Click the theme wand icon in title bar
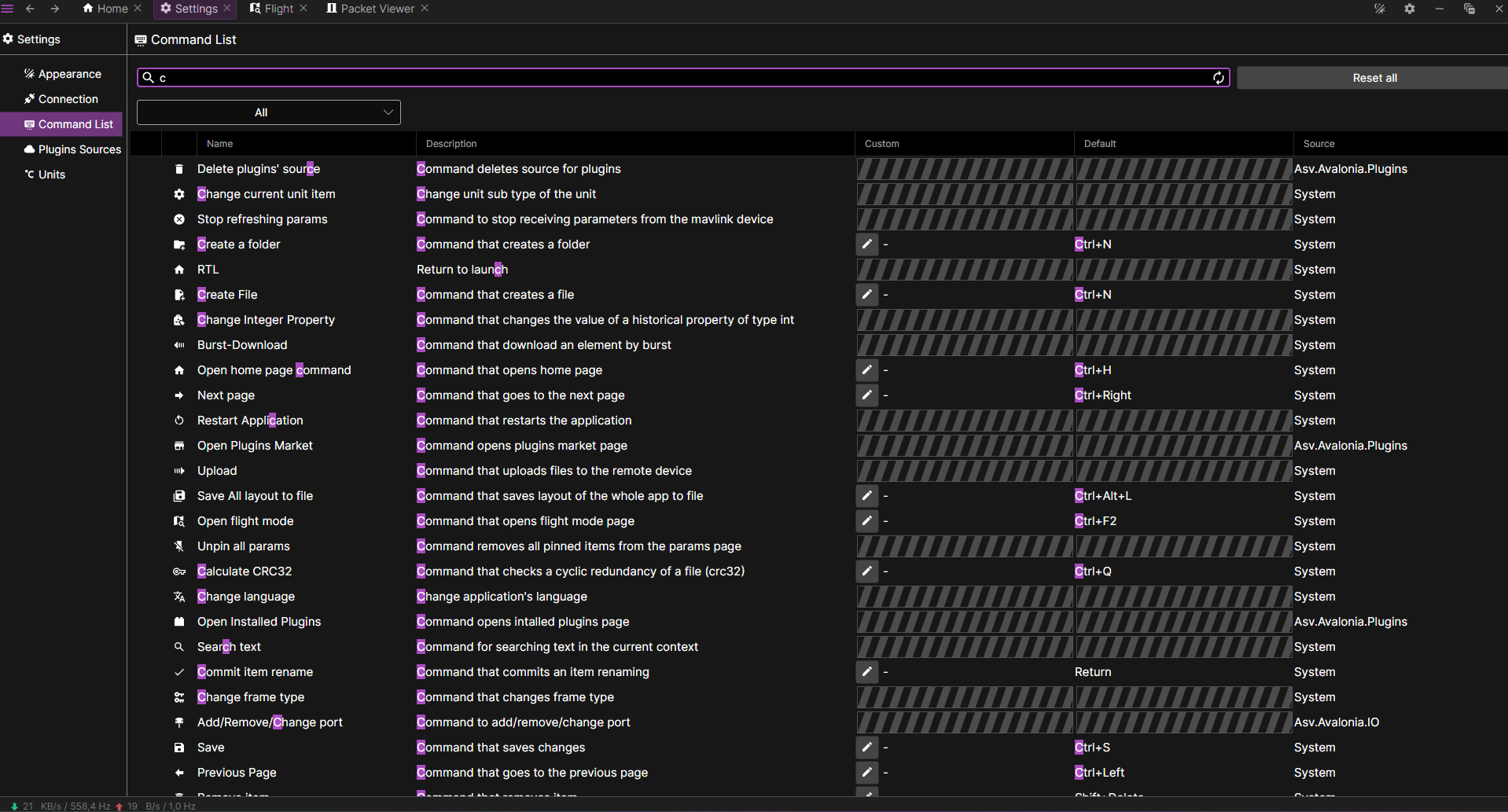Screen dimensions: 1508x812 click(1380, 9)
